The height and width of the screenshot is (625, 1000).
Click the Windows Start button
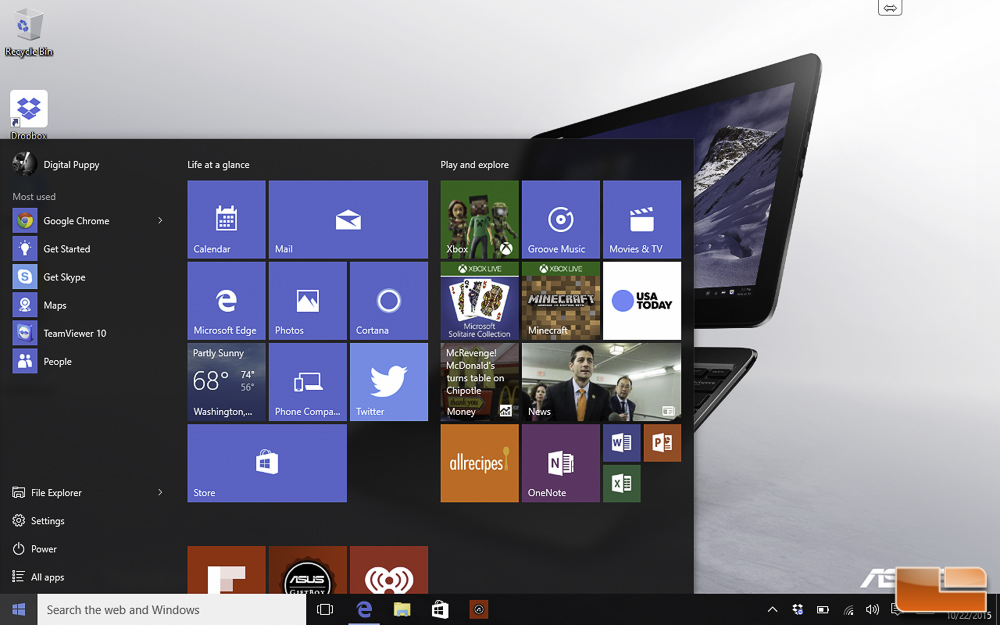[x=18, y=610]
